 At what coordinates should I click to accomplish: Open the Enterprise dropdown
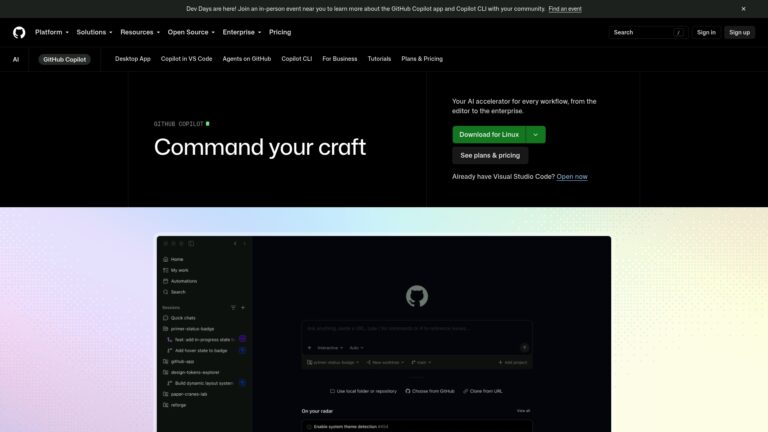[x=242, y=32]
